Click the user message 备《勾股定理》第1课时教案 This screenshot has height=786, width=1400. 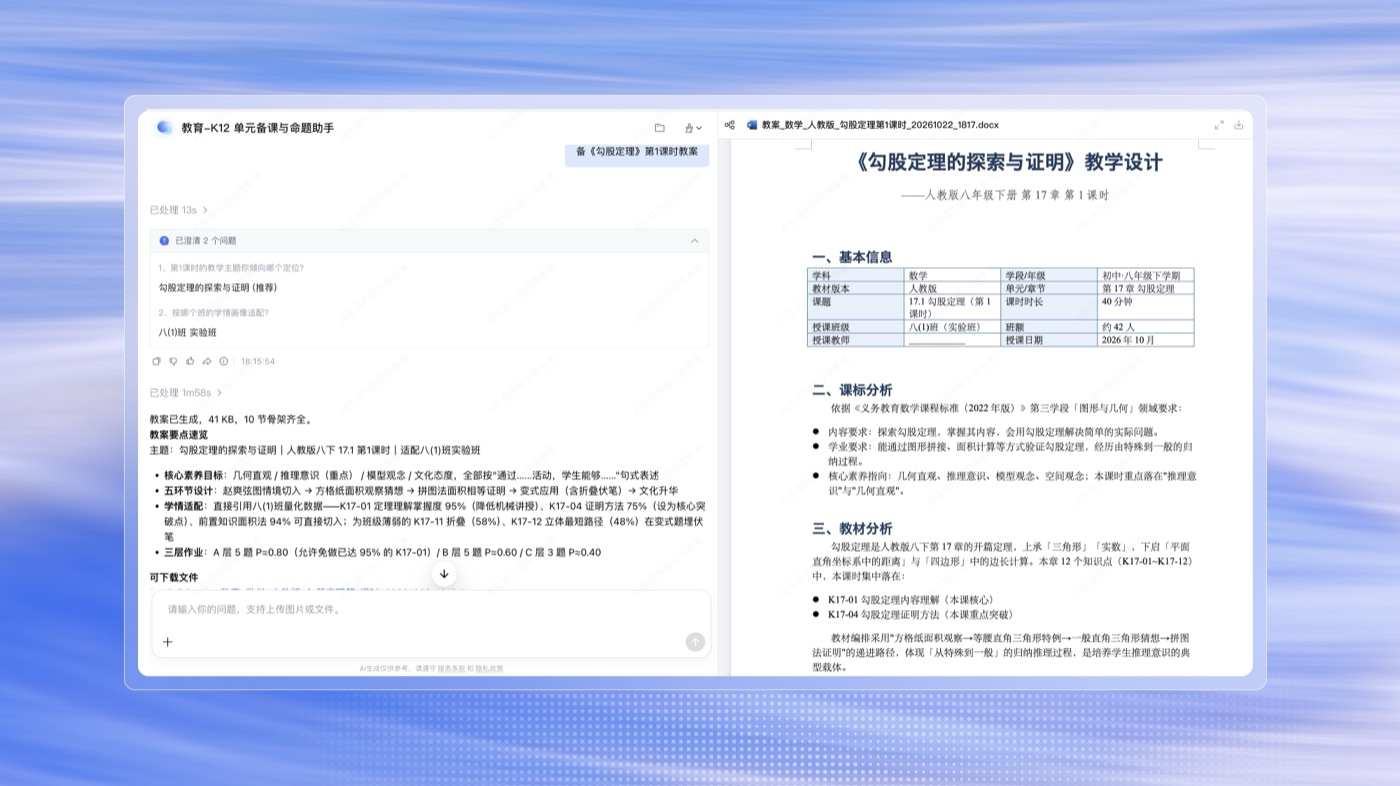pos(637,152)
